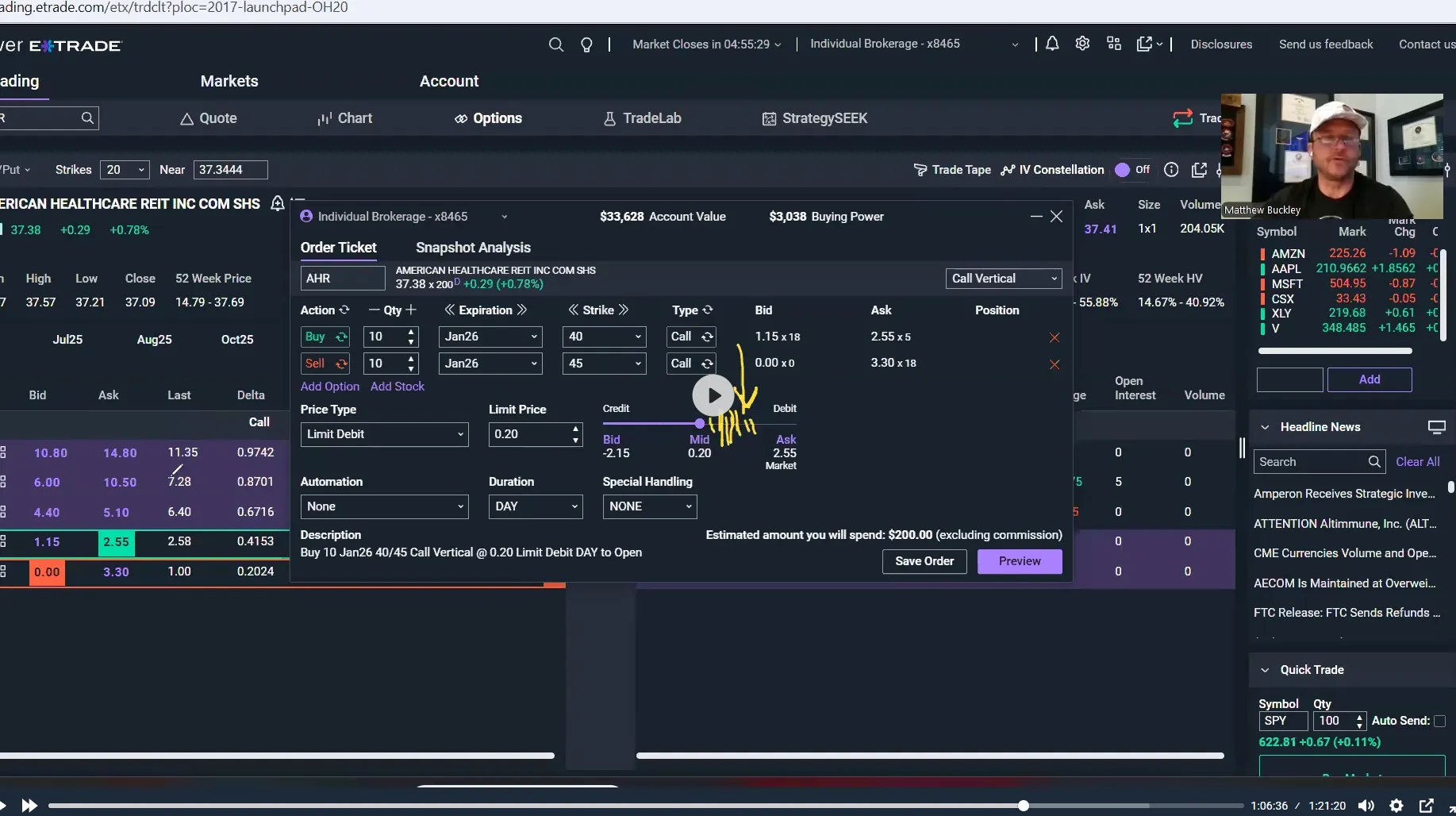Click the lightbulb ideas icon
1456x816 pixels.
pos(586,44)
